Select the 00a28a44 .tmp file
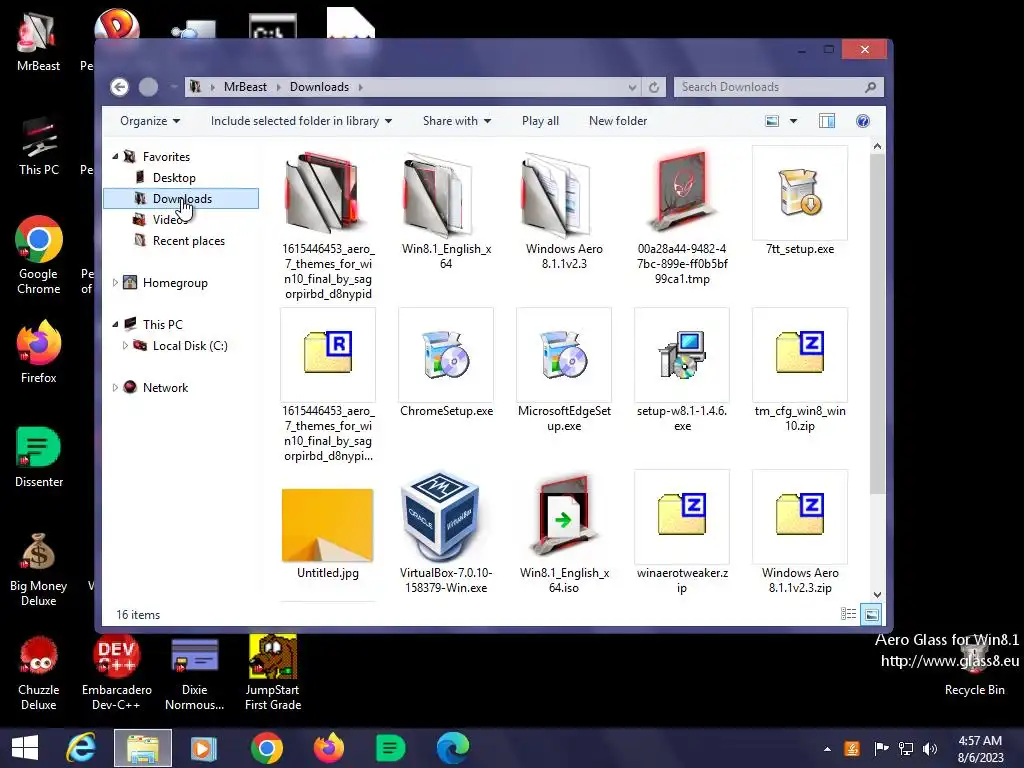This screenshot has height=768, width=1024. pos(682,216)
